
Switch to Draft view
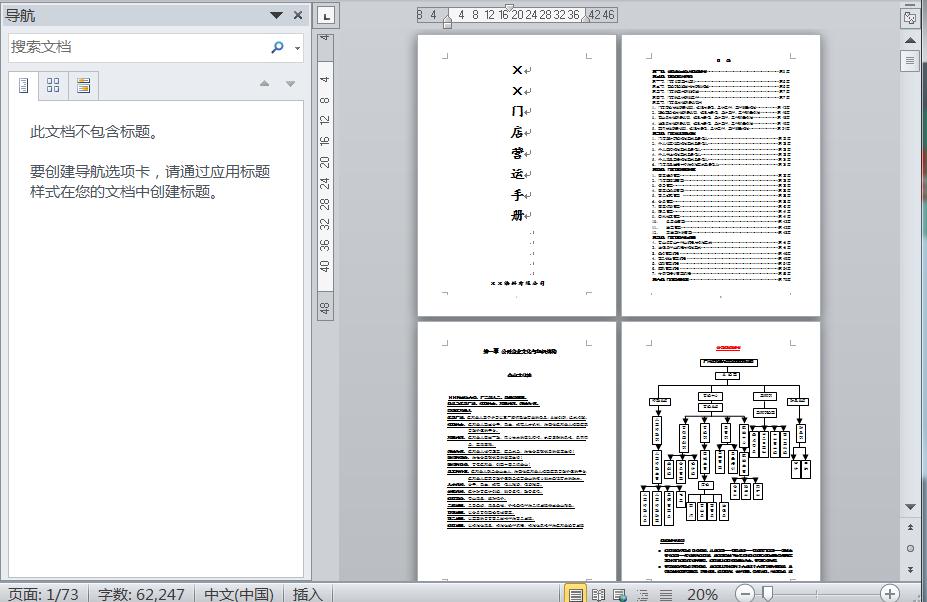(x=665, y=594)
